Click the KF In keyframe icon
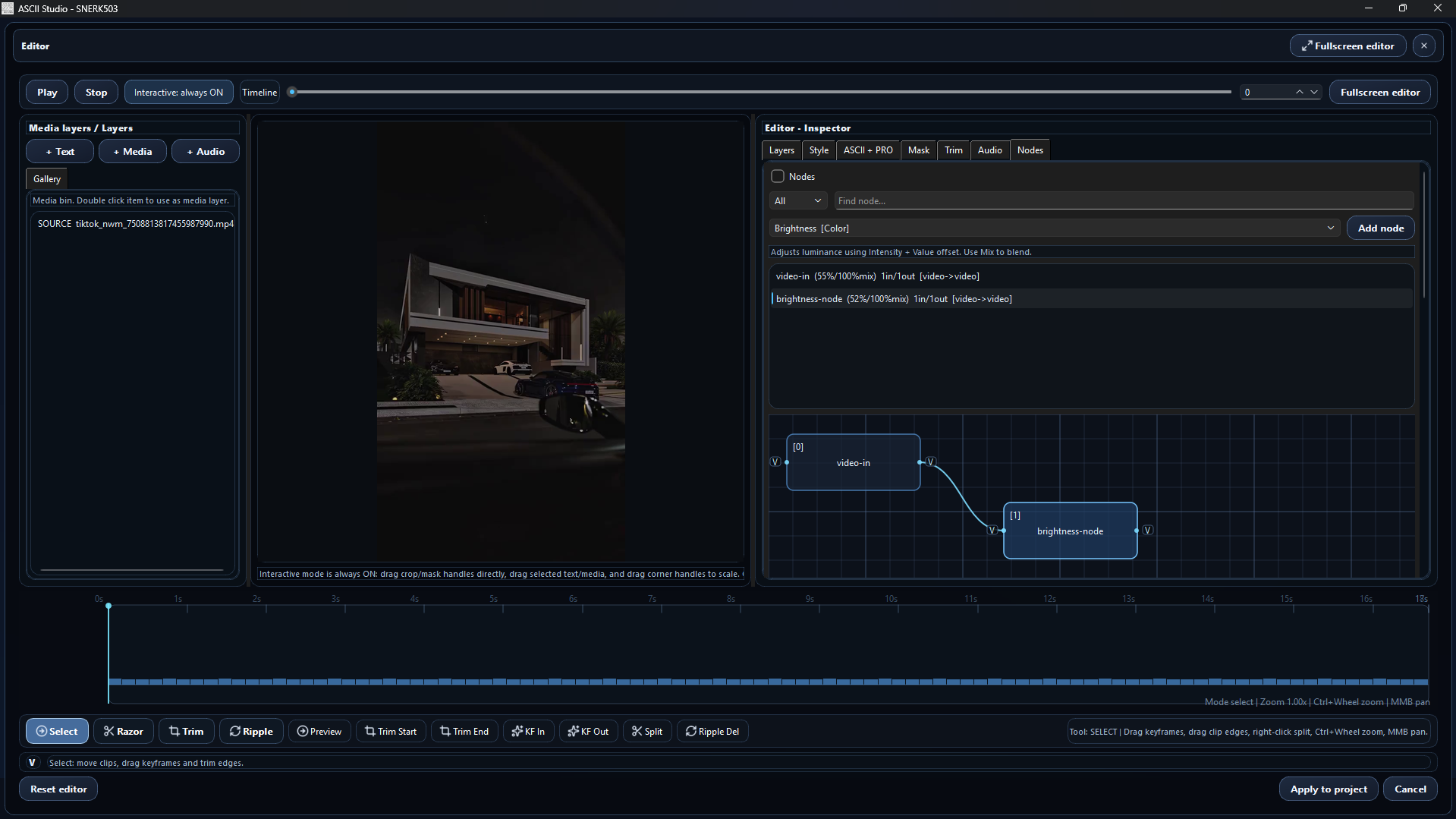Screen dimensions: 1456x819 tap(528, 730)
